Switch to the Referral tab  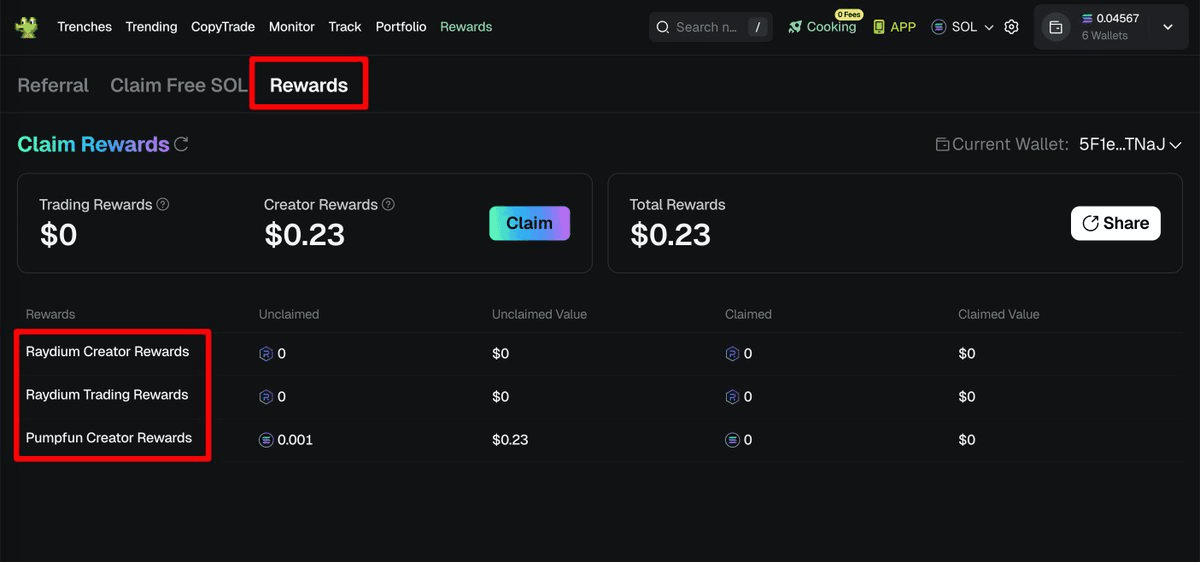[53, 85]
